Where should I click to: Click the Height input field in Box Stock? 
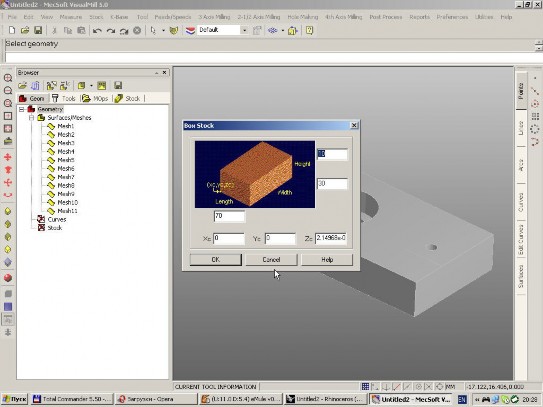pyautogui.click(x=332, y=154)
